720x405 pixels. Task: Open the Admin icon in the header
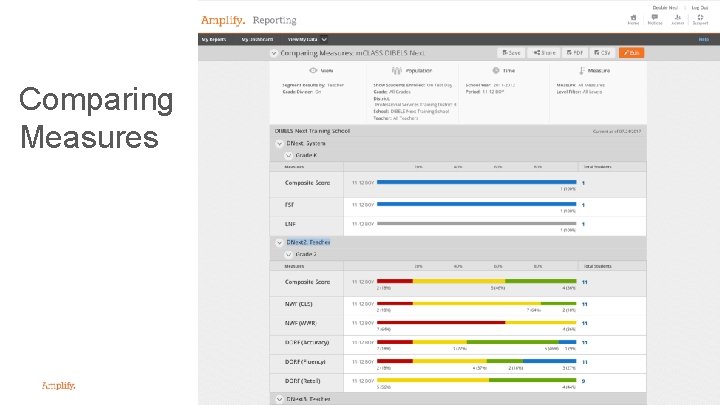(678, 19)
